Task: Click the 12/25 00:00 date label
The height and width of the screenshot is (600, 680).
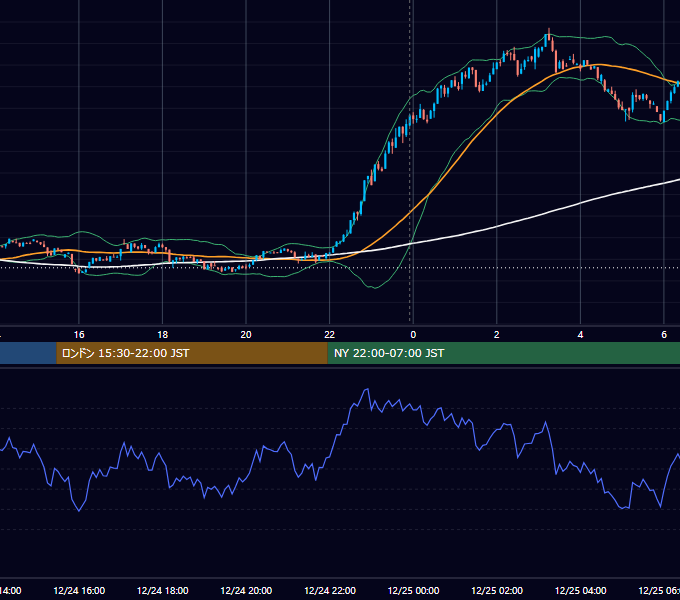Action: click(413, 590)
